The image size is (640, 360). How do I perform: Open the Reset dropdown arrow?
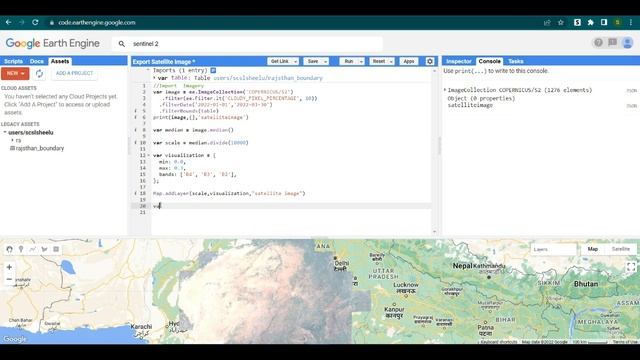click(x=391, y=61)
